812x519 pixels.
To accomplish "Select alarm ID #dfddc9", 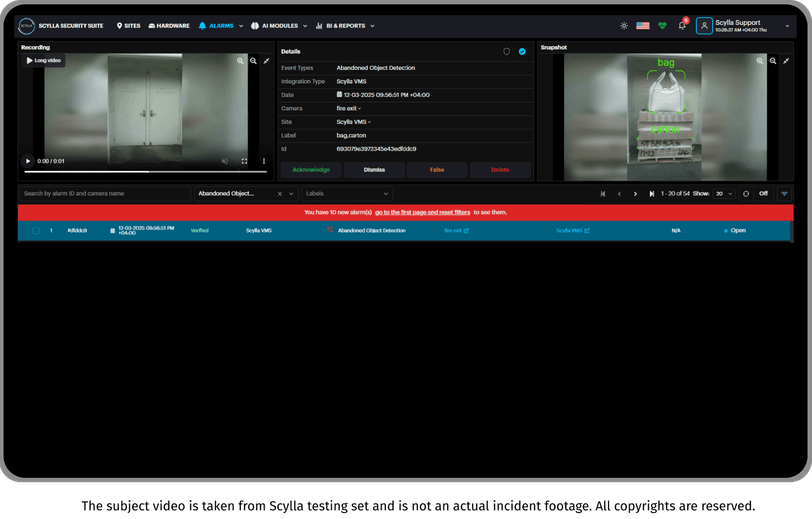I will tap(77, 230).
